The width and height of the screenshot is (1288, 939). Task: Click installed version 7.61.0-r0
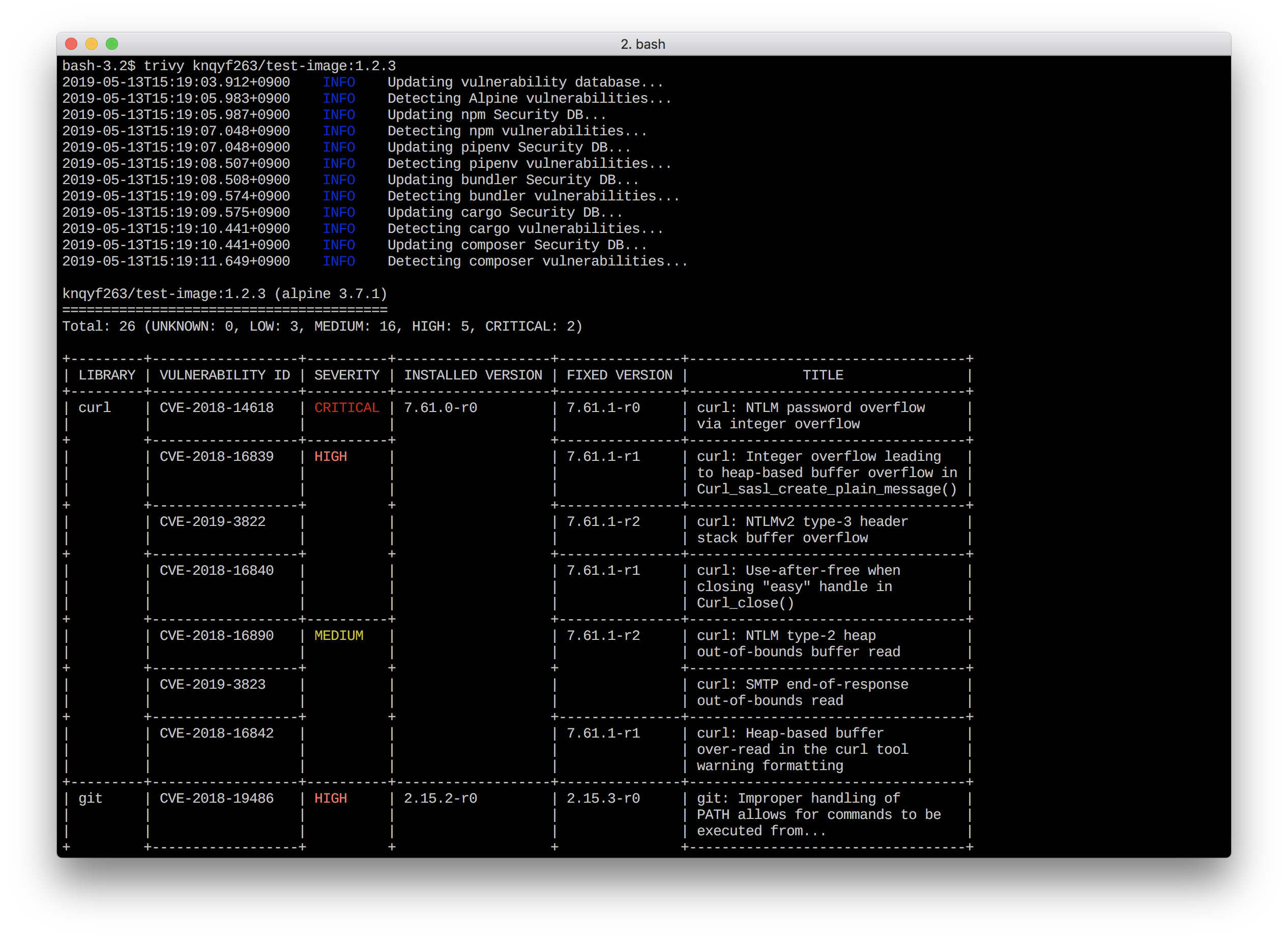pyautogui.click(x=440, y=407)
